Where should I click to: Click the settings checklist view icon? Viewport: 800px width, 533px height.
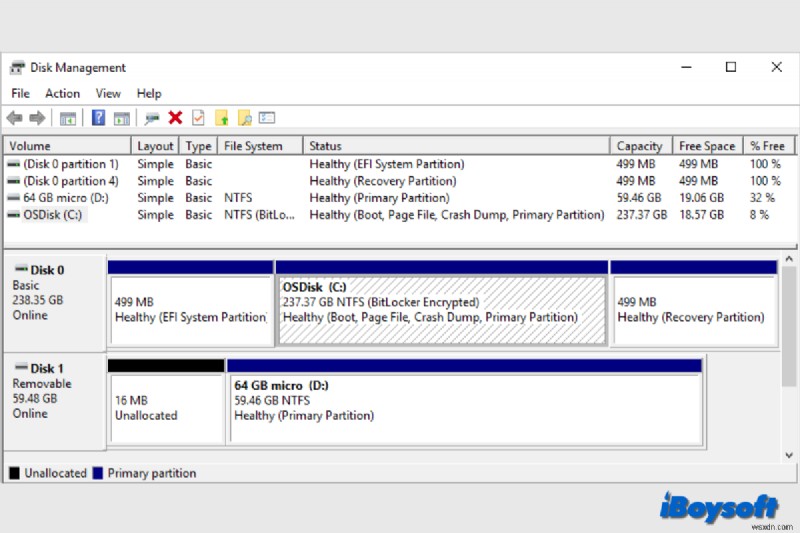click(x=267, y=118)
